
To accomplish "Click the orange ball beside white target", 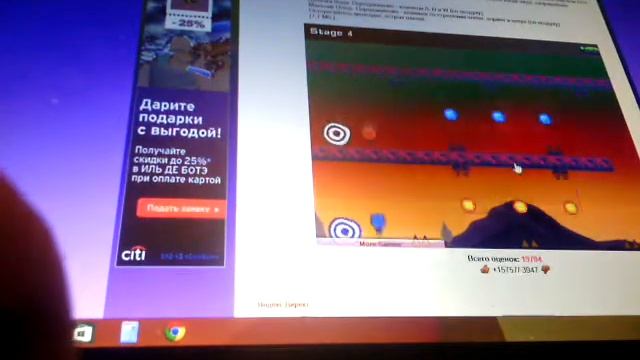I will 369,132.
